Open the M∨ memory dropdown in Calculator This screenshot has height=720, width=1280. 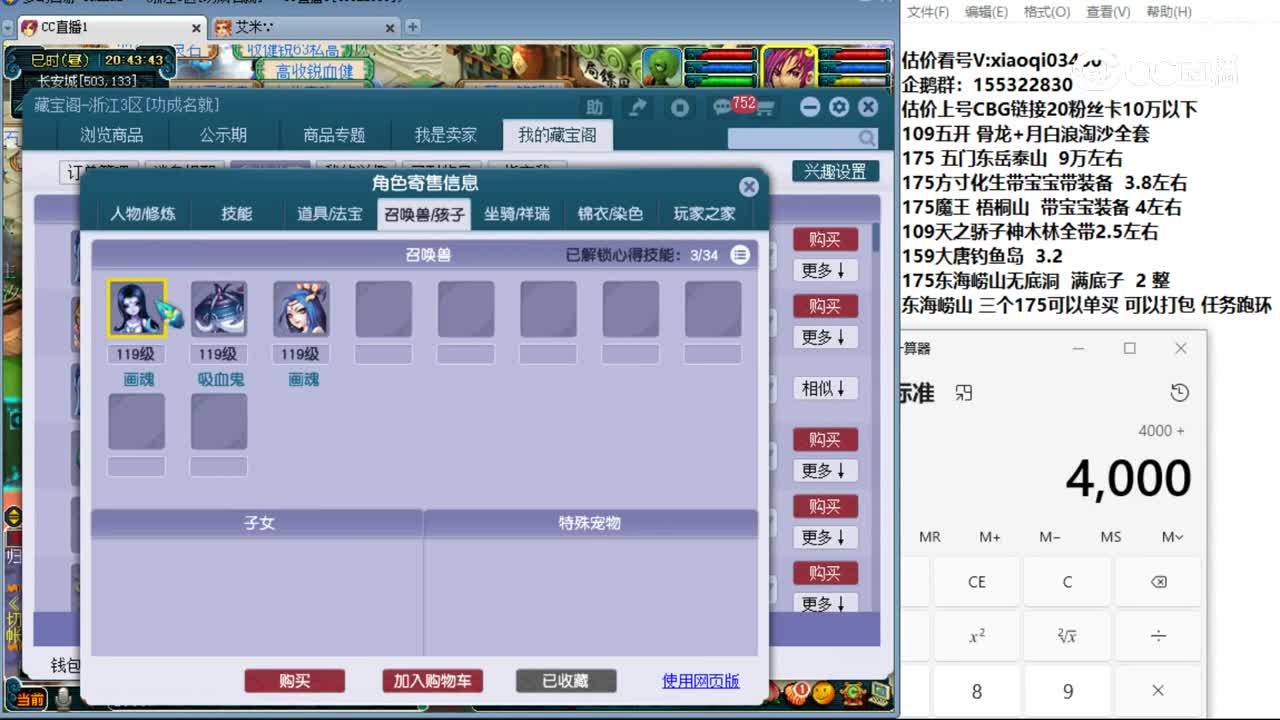pyautogui.click(x=1170, y=537)
